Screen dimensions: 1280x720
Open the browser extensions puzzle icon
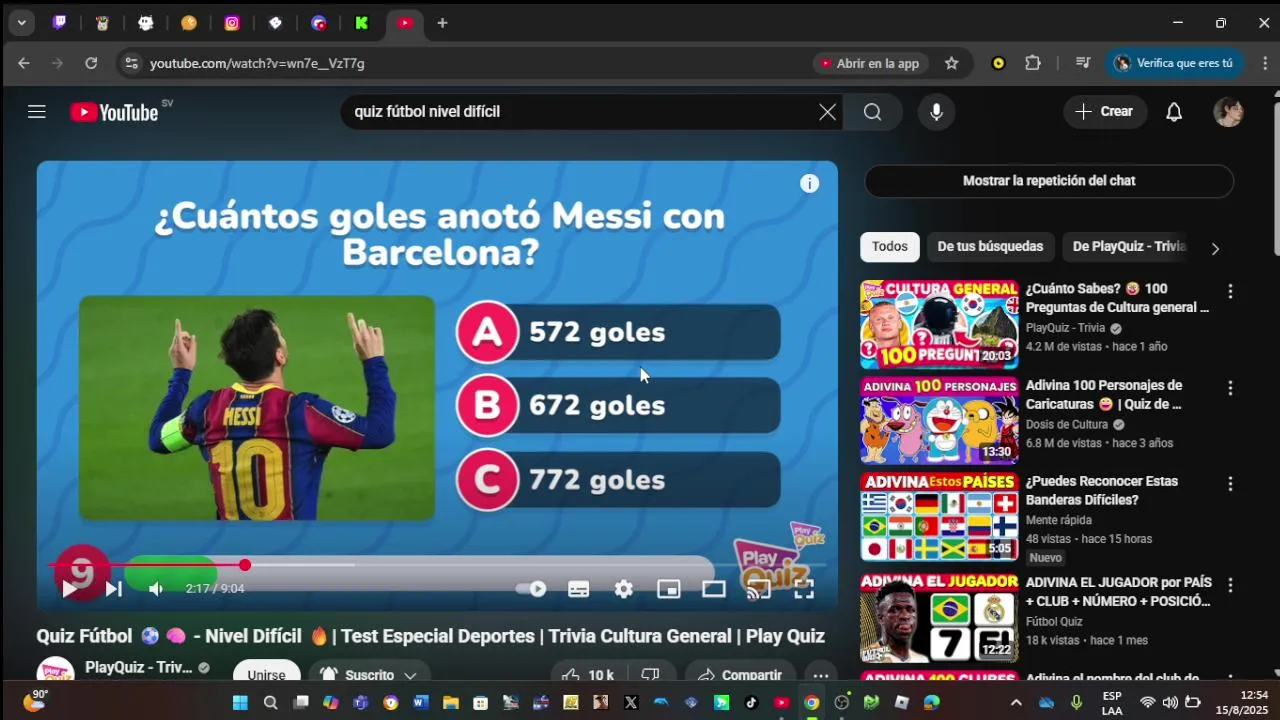(x=1033, y=63)
